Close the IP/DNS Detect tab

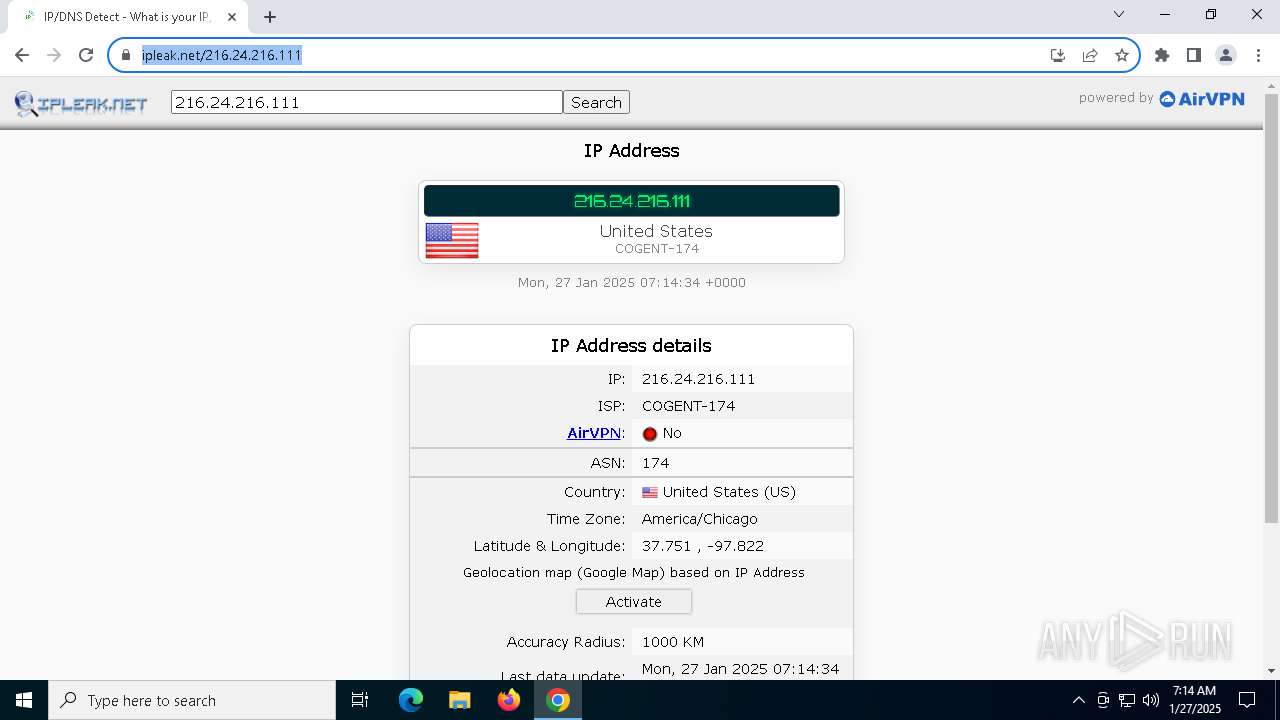point(232,16)
